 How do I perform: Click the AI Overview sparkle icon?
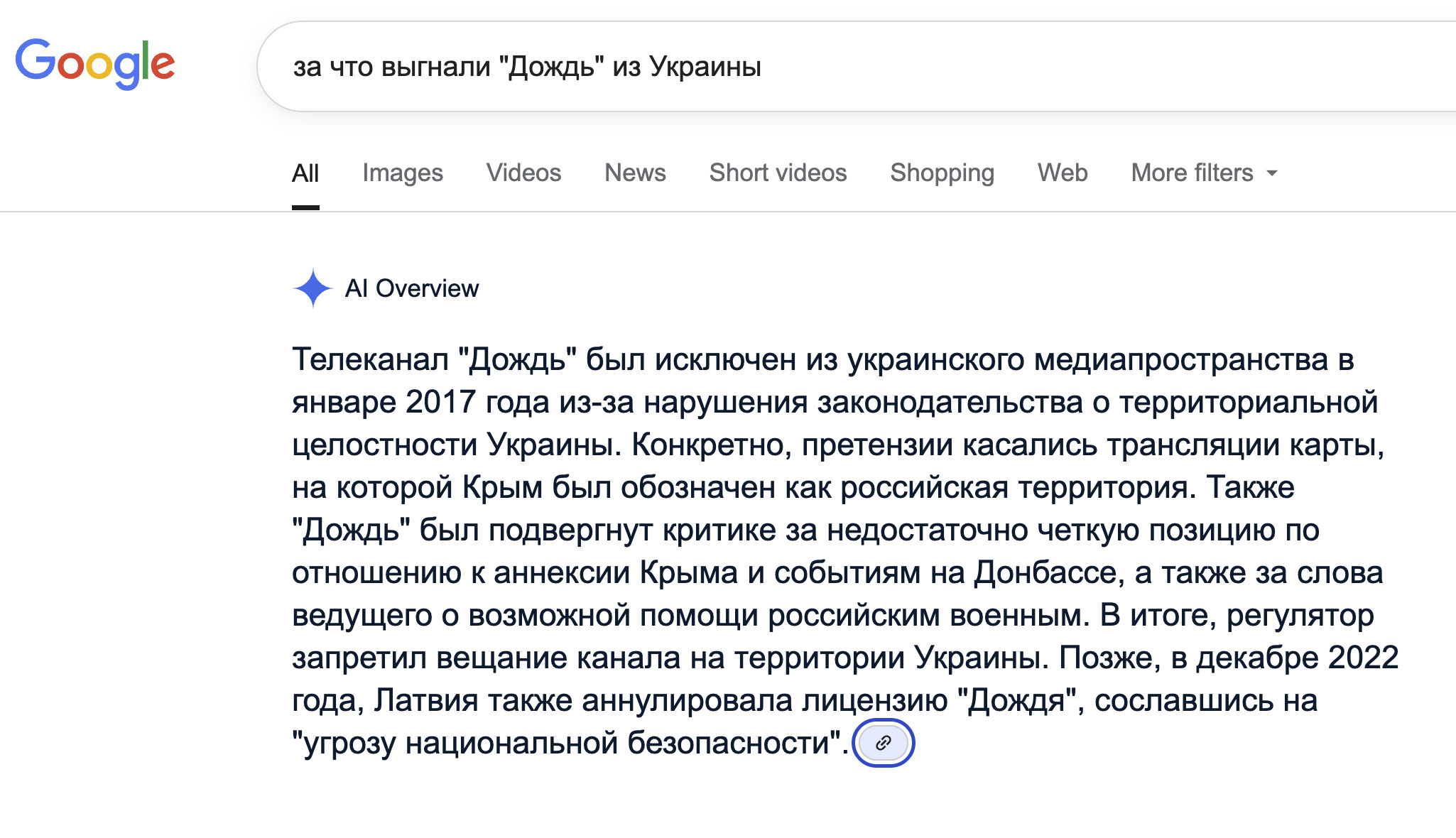point(313,288)
